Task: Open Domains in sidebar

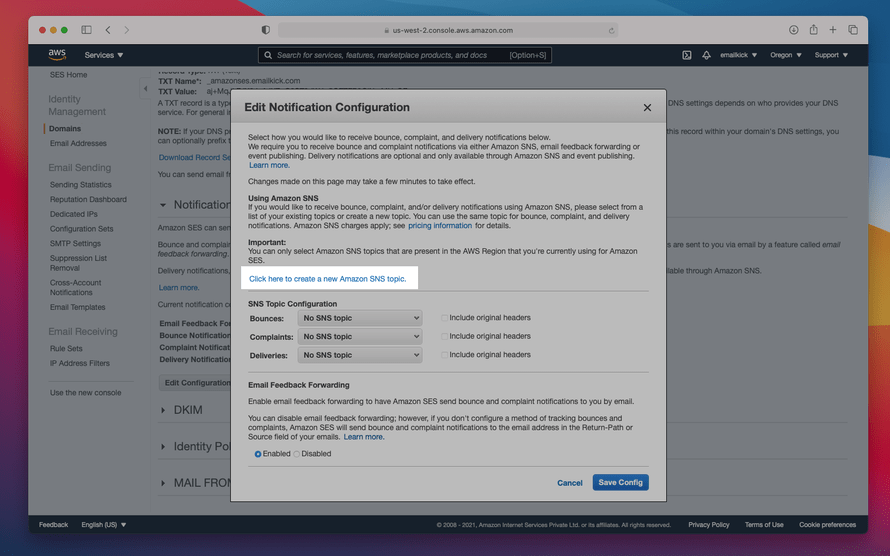Action: (65, 129)
